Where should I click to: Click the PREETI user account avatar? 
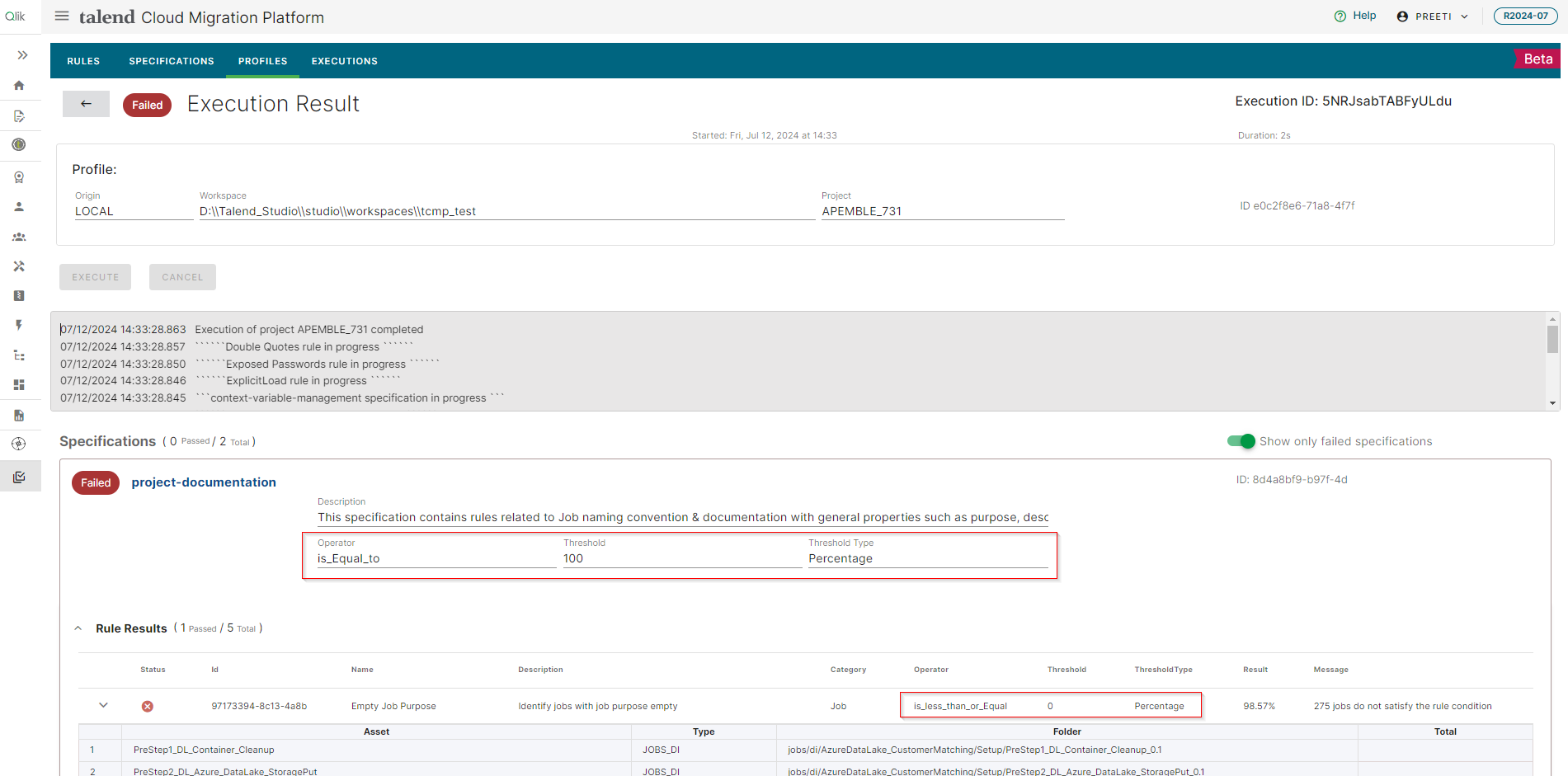click(x=1402, y=16)
